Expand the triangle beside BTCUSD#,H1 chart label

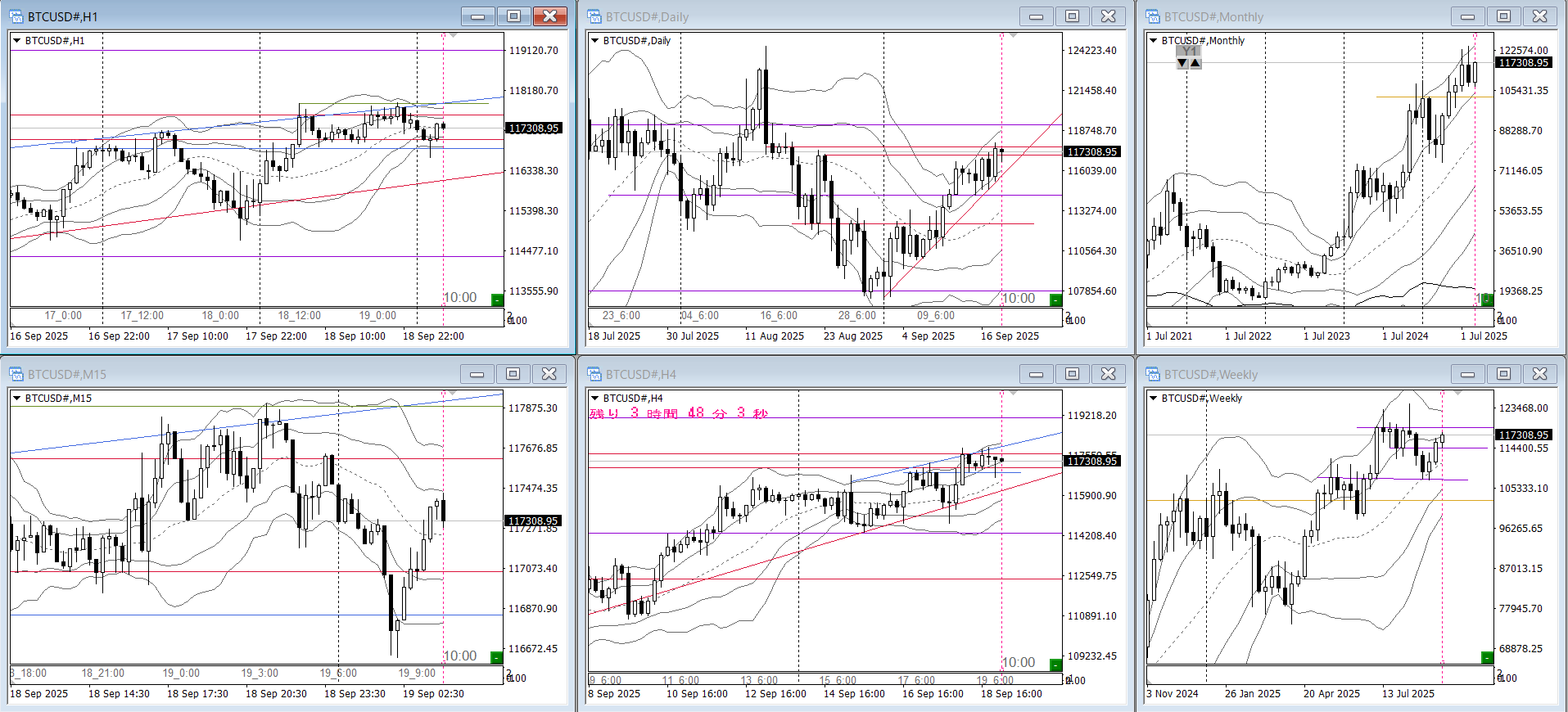(x=16, y=40)
